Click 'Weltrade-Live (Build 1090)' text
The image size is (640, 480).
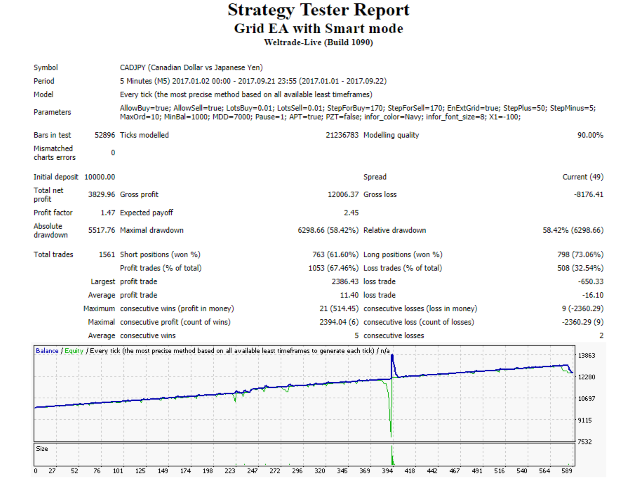click(318, 42)
